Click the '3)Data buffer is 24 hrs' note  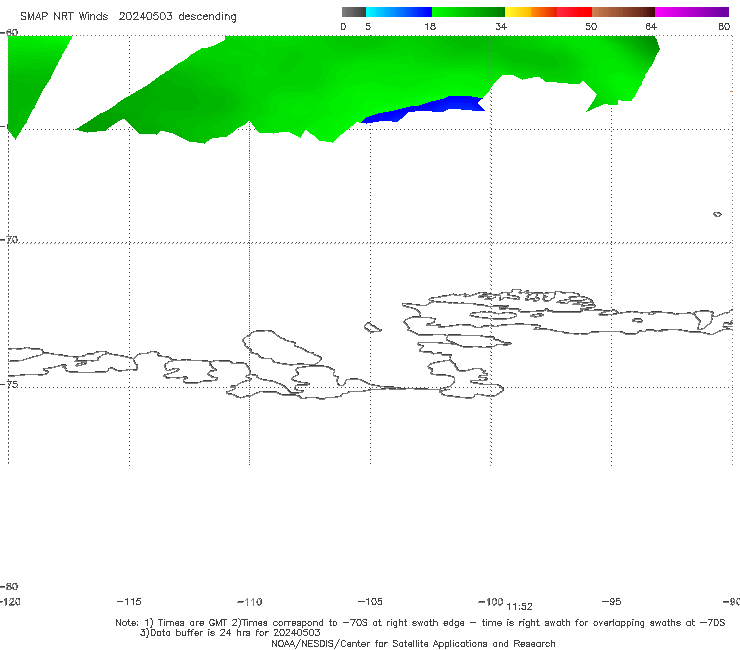pos(230,633)
